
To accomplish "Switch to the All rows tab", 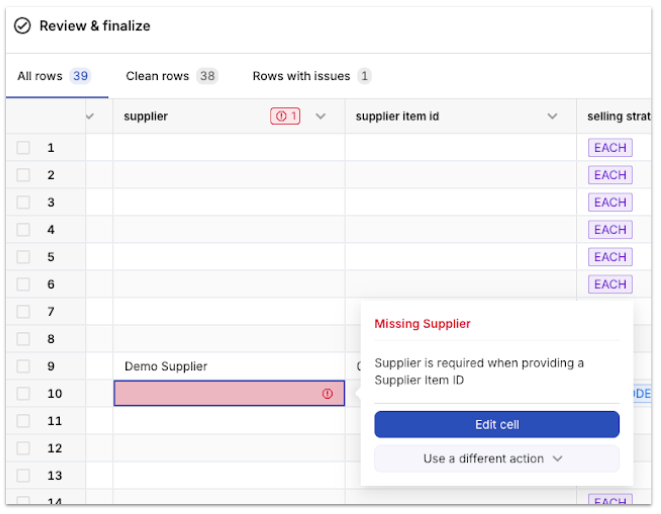I will (x=53, y=77).
